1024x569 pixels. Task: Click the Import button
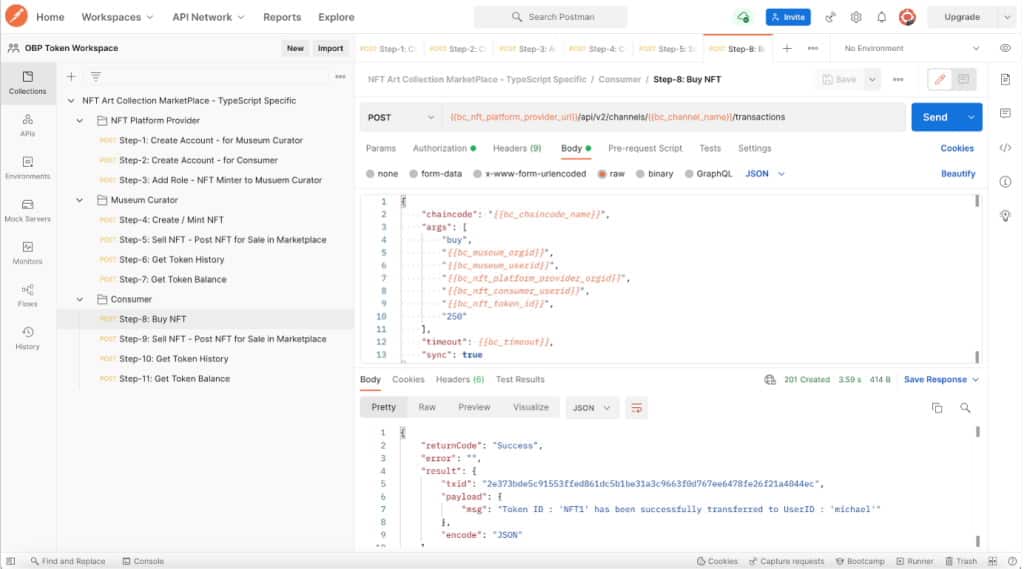[330, 48]
